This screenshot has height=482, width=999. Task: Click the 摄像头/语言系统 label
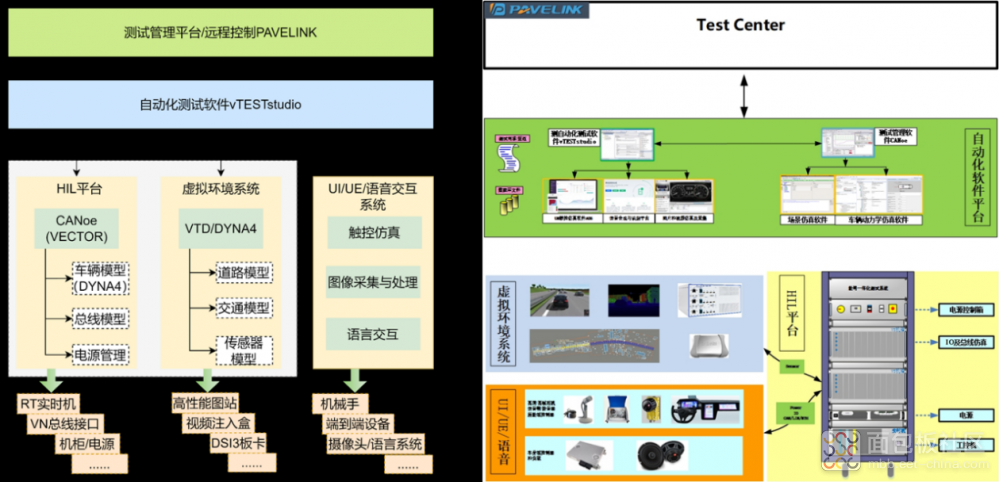376,443
